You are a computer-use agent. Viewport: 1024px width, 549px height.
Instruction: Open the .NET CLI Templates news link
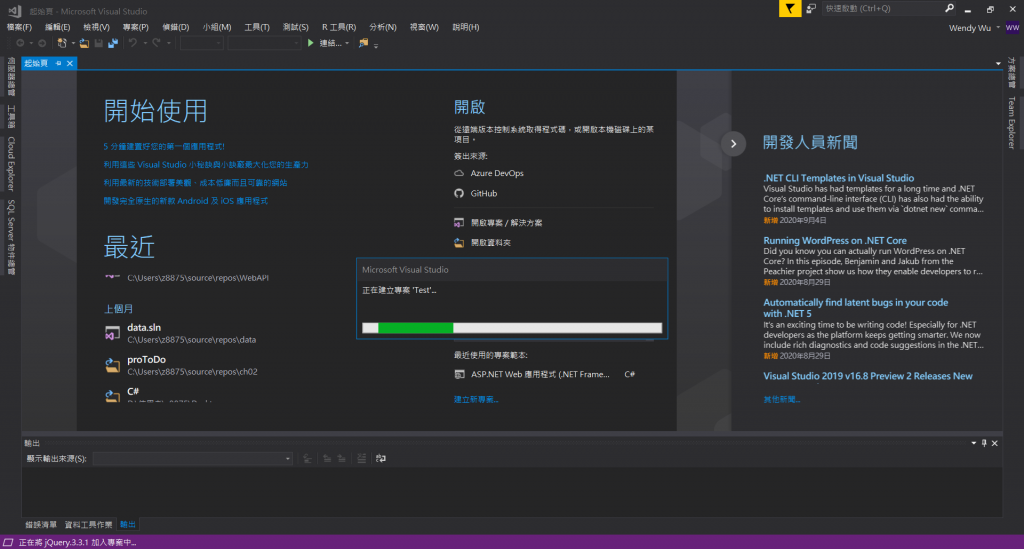[x=839, y=178]
